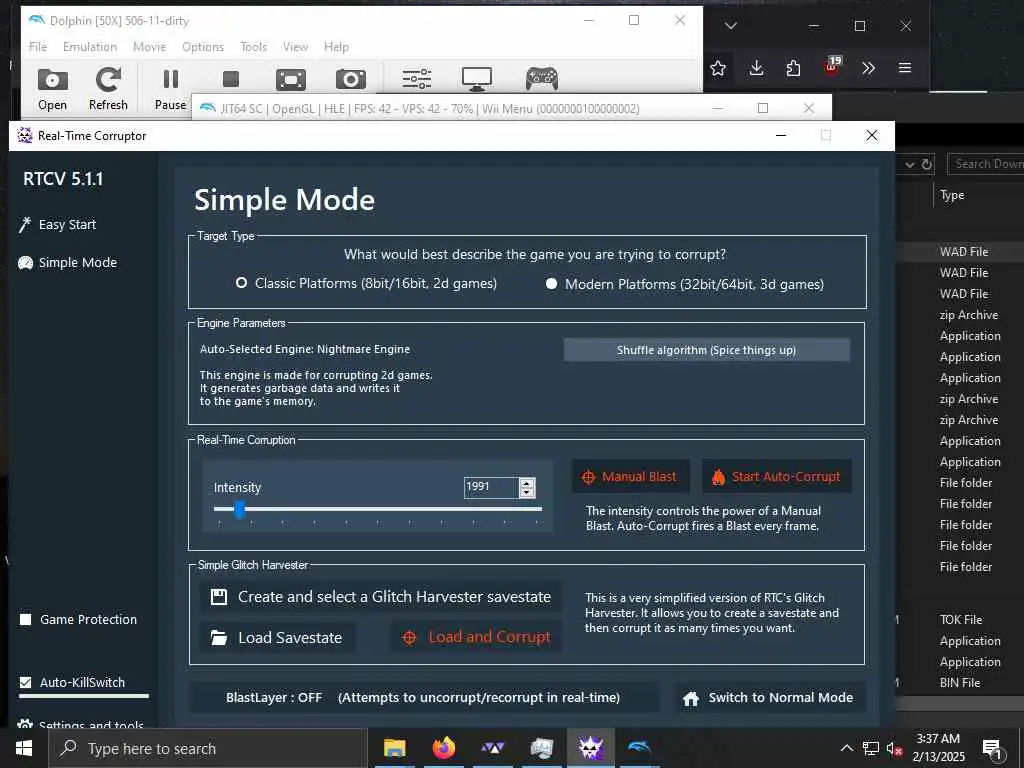This screenshot has width=1024, height=768.
Task: Click the Type column header in Explorer
Action: coord(952,195)
